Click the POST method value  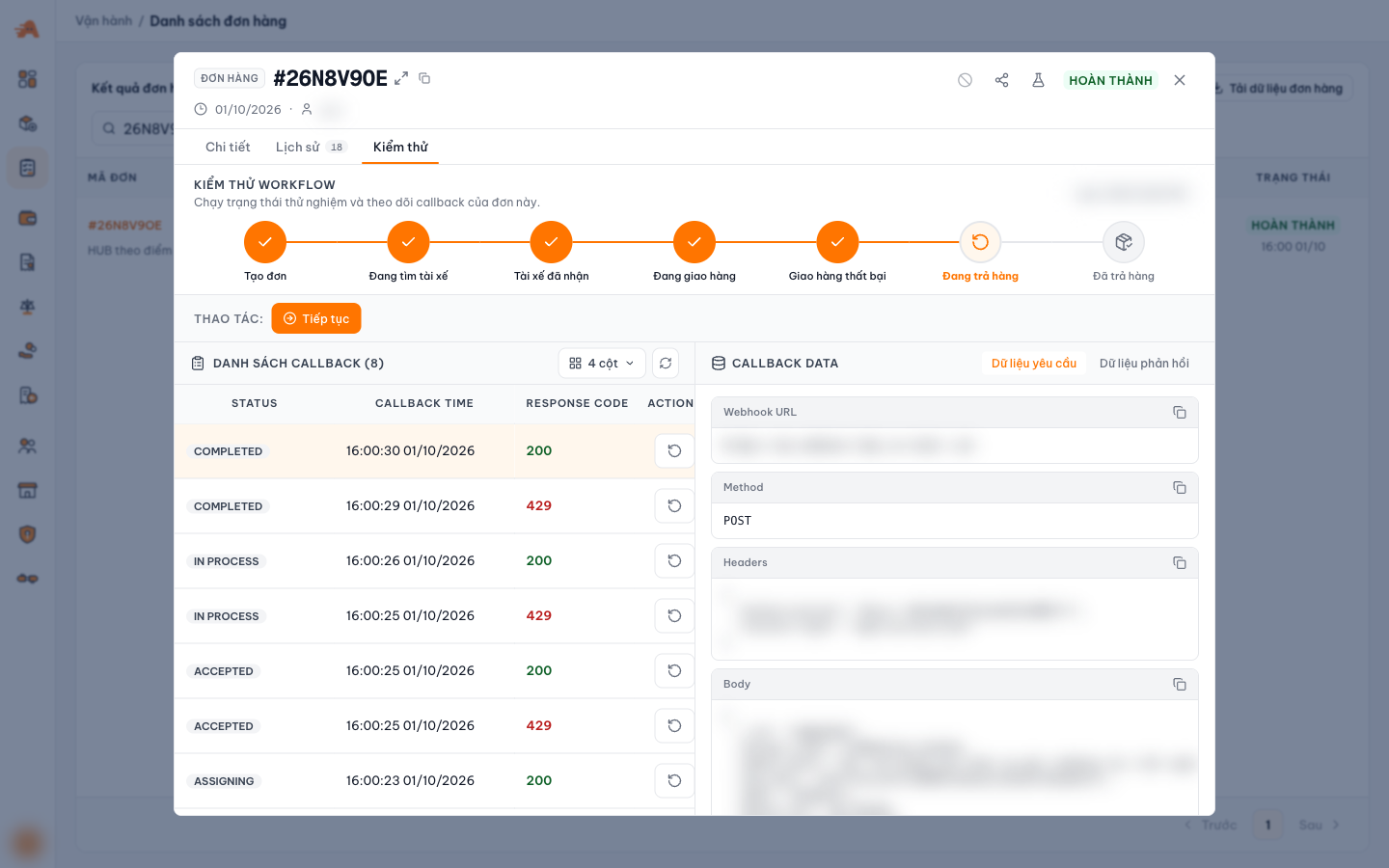pyautogui.click(x=738, y=521)
